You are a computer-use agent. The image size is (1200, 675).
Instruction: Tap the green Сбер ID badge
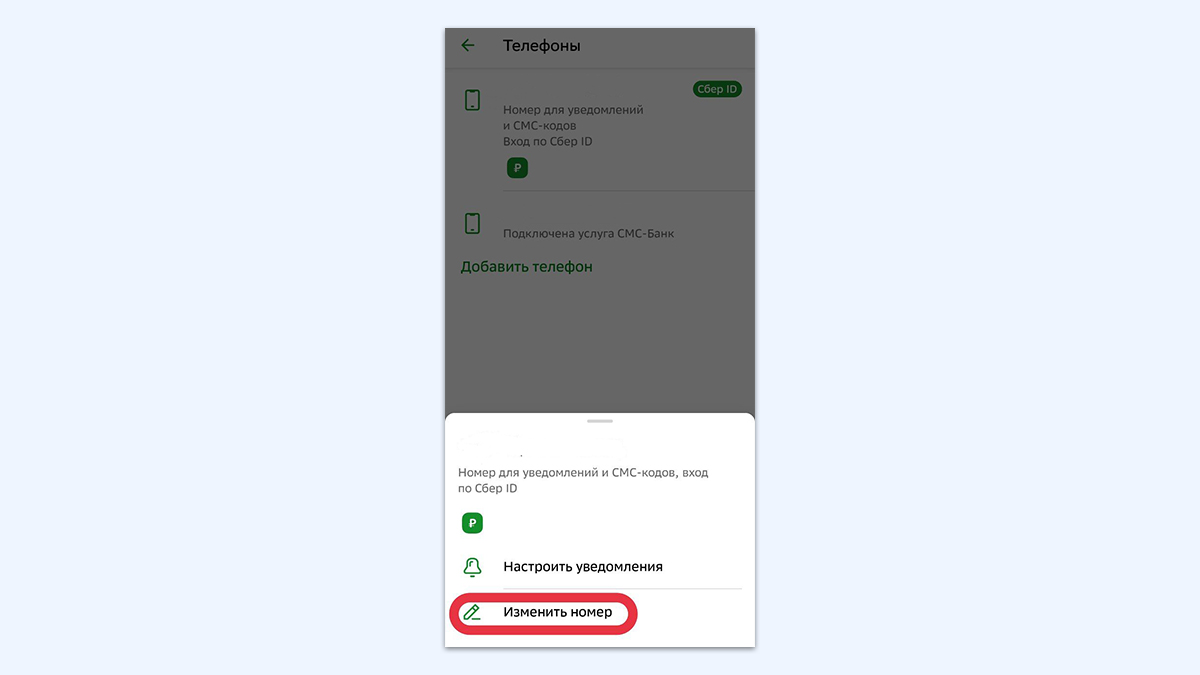click(x=717, y=89)
